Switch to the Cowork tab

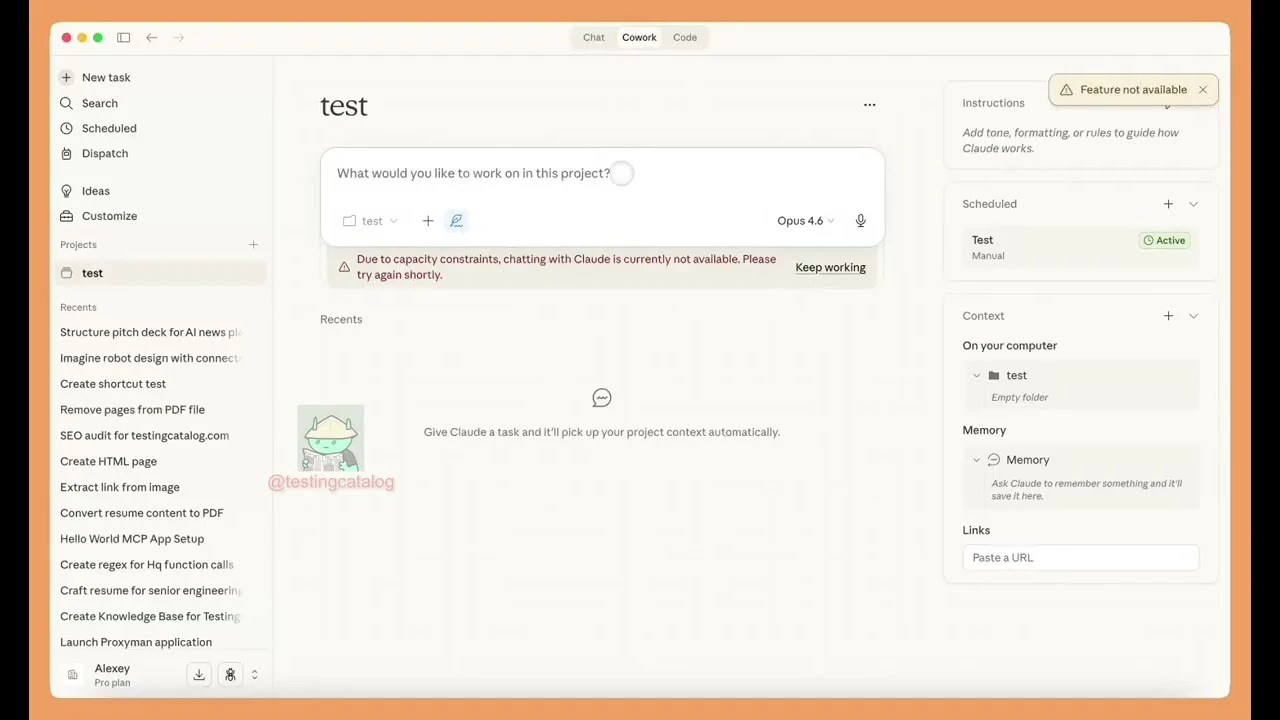(x=639, y=38)
